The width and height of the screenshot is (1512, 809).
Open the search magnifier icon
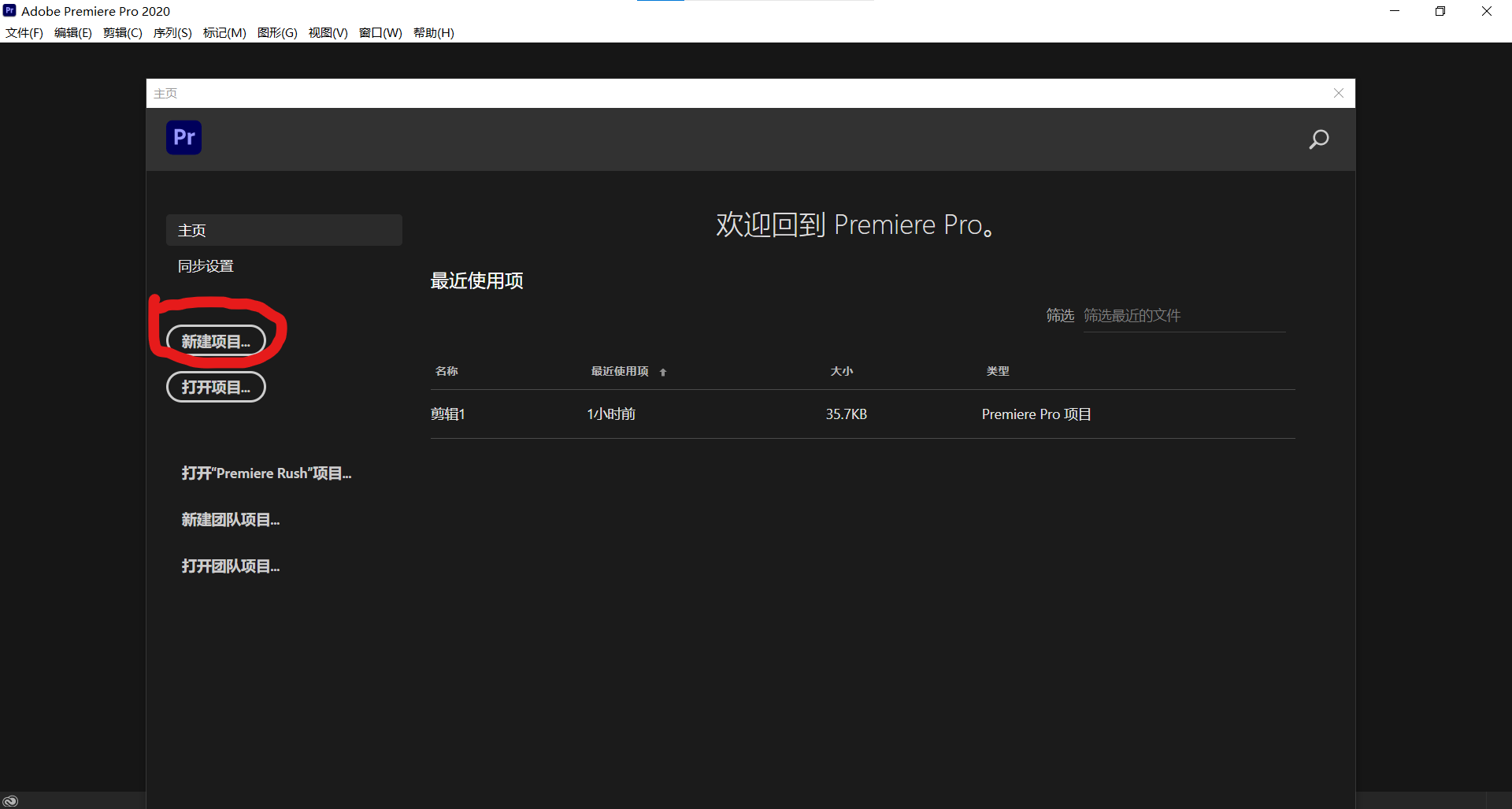tap(1318, 139)
